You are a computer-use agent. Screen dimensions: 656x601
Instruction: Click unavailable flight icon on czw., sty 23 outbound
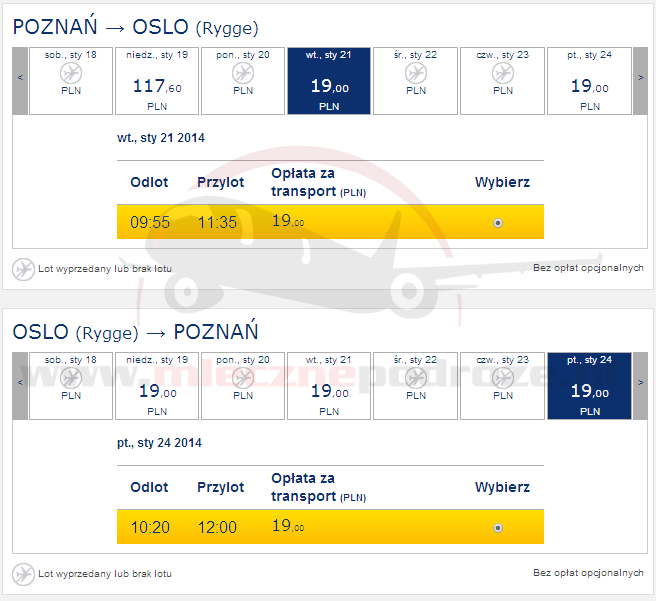tap(503, 74)
